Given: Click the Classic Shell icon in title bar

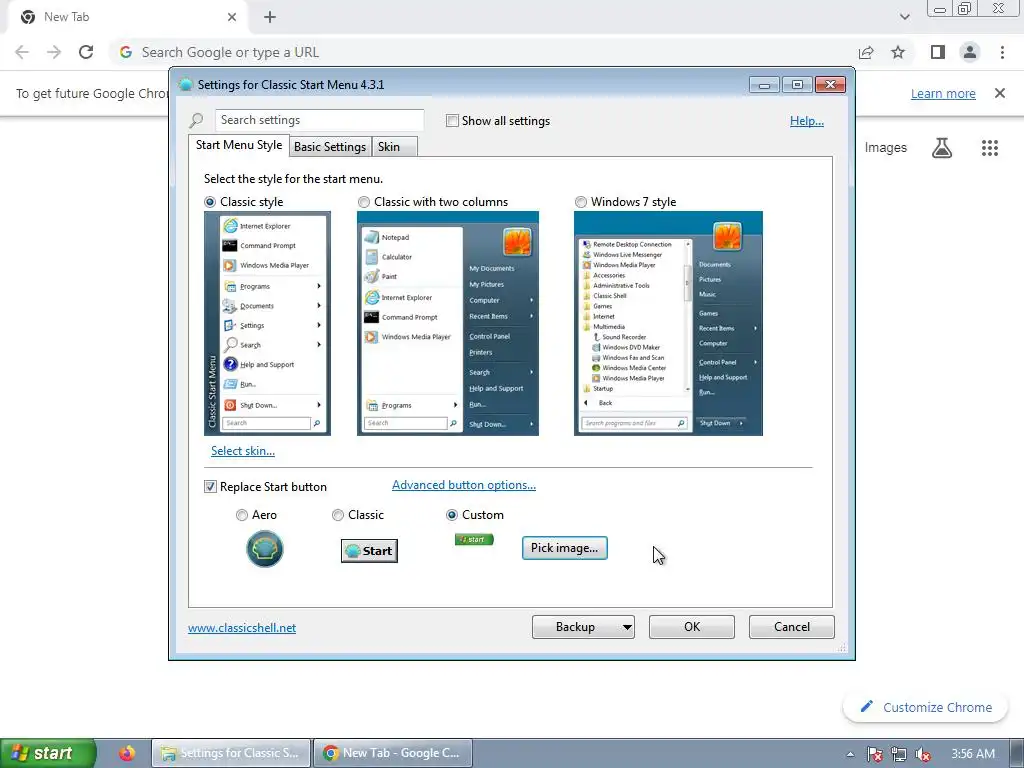Looking at the screenshot, I should (185, 84).
